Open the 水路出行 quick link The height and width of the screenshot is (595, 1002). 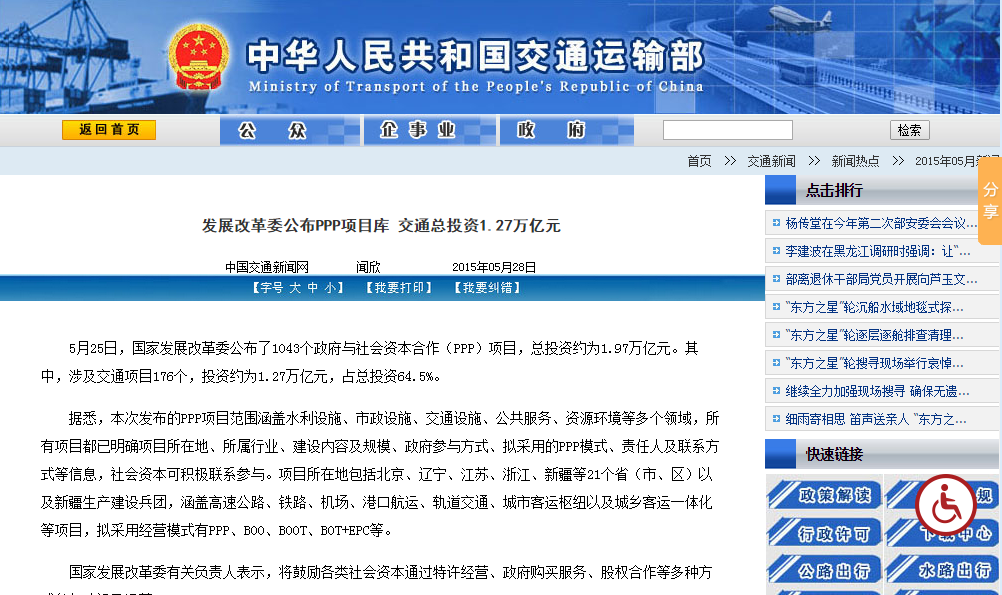tap(942, 570)
